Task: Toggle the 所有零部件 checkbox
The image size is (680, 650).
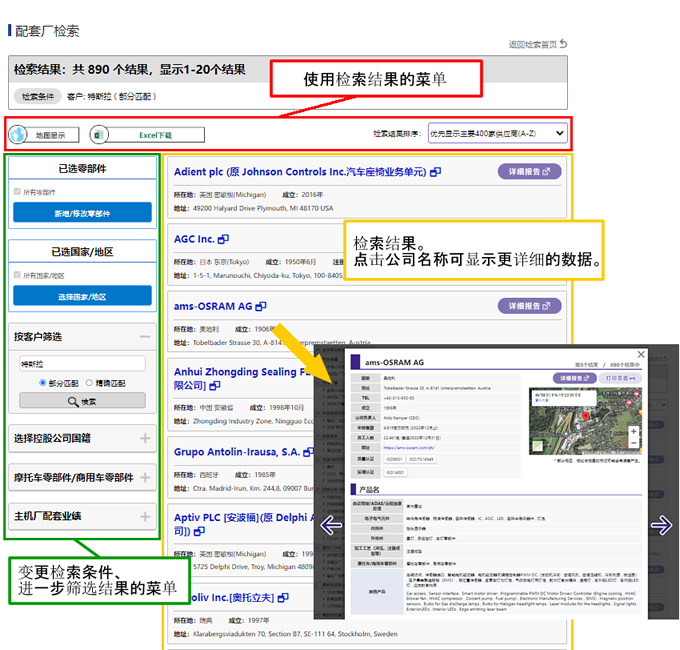Action: pyautogui.click(x=18, y=192)
